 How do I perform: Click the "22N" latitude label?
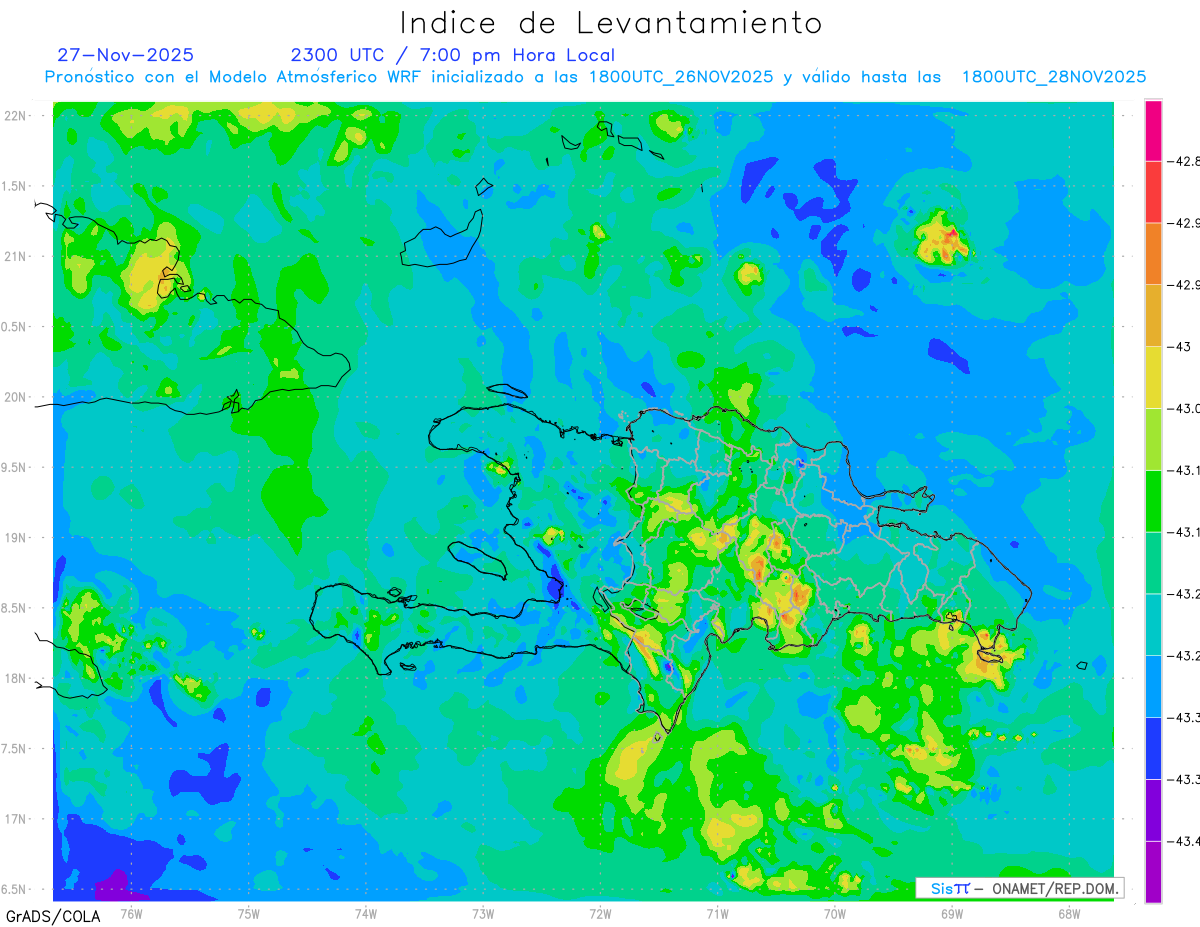pyautogui.click(x=16, y=116)
